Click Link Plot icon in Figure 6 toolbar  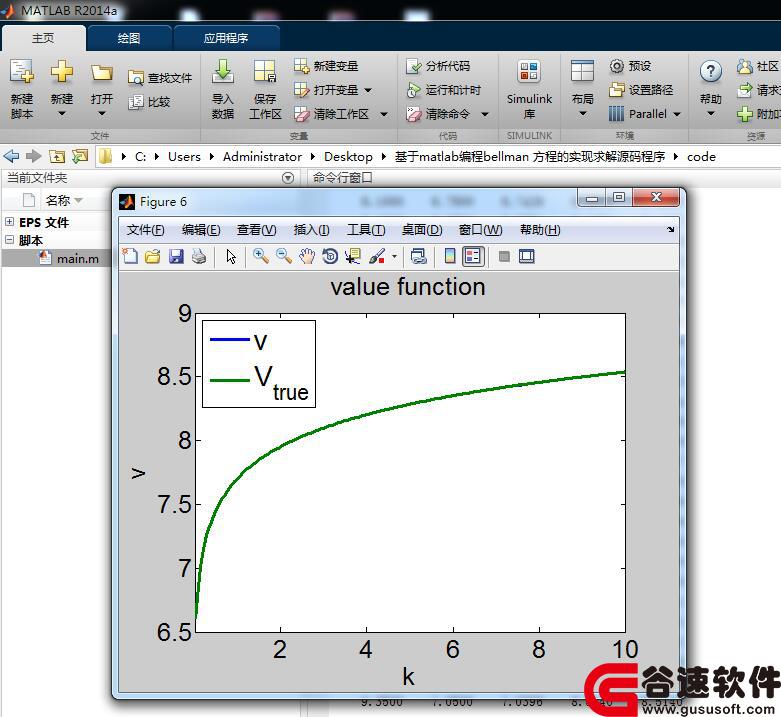tap(418, 256)
